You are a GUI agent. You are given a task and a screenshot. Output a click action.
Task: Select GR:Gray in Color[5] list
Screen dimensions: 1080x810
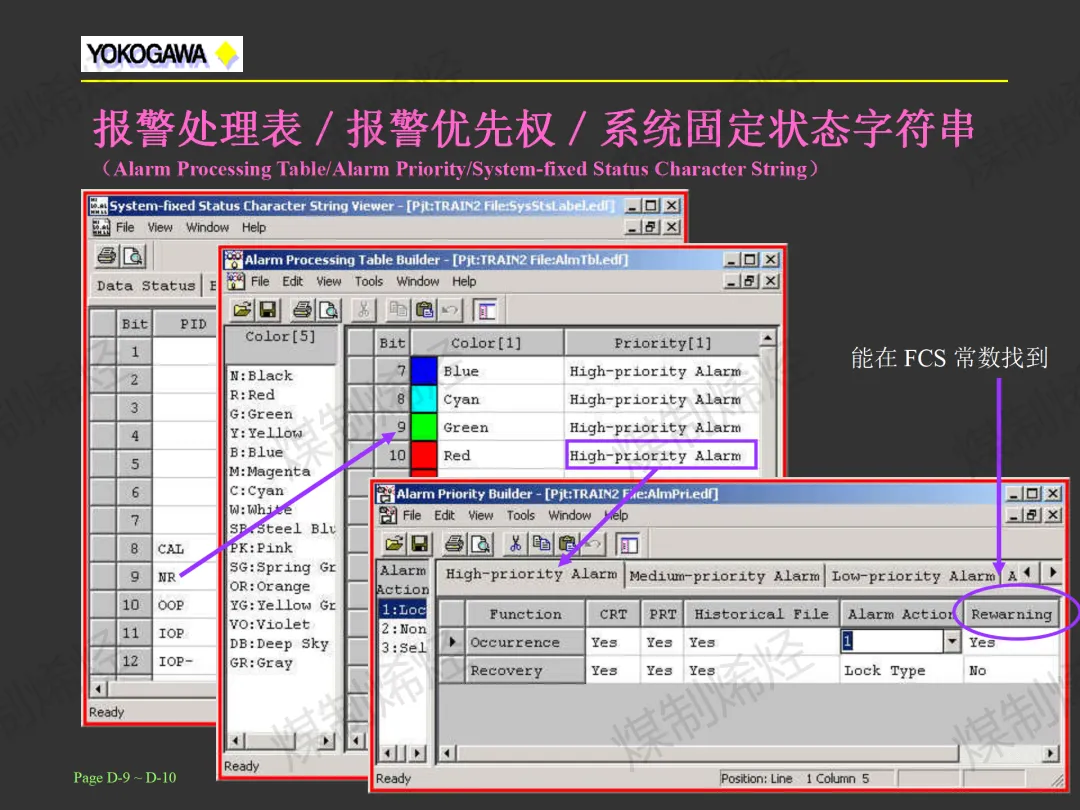[x=261, y=663]
